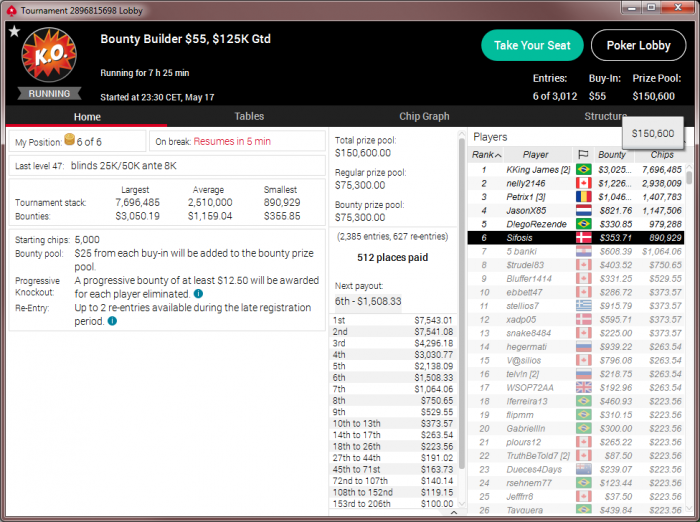Click UK flag next to WSOP72AA

583,388
